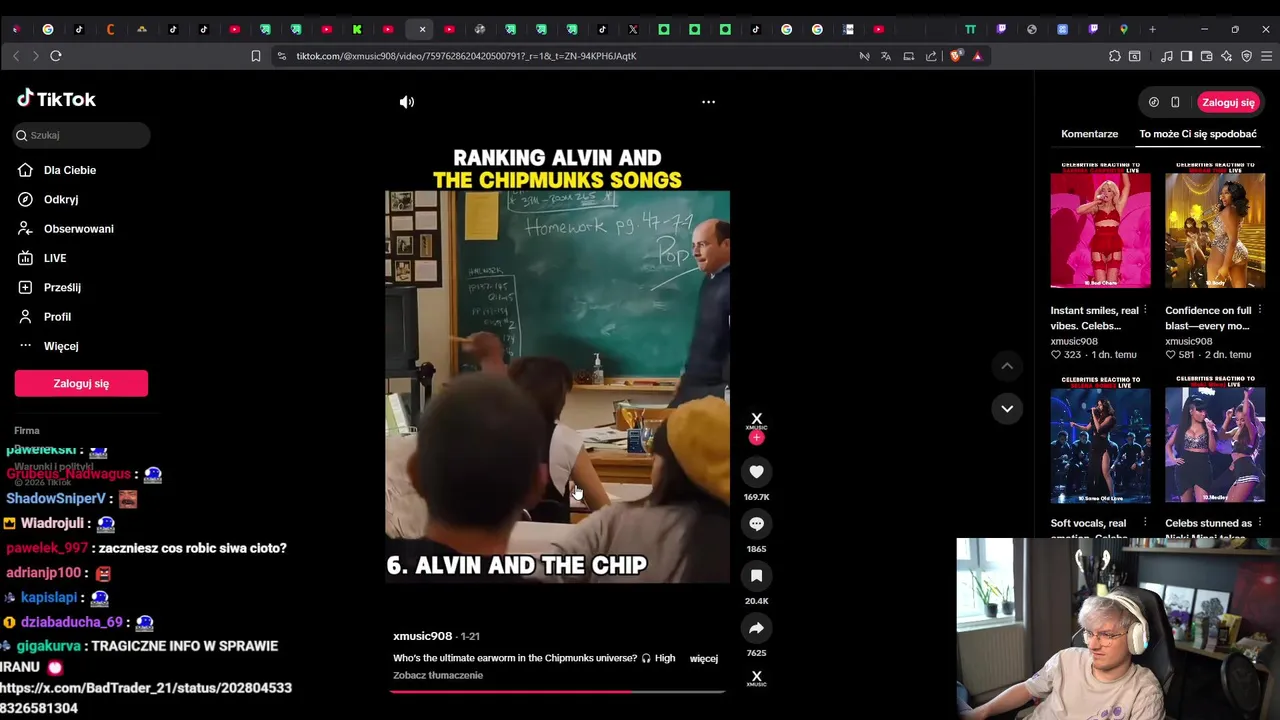Open the get-app phone icon
This screenshot has width=1280, height=720.
tap(1175, 102)
